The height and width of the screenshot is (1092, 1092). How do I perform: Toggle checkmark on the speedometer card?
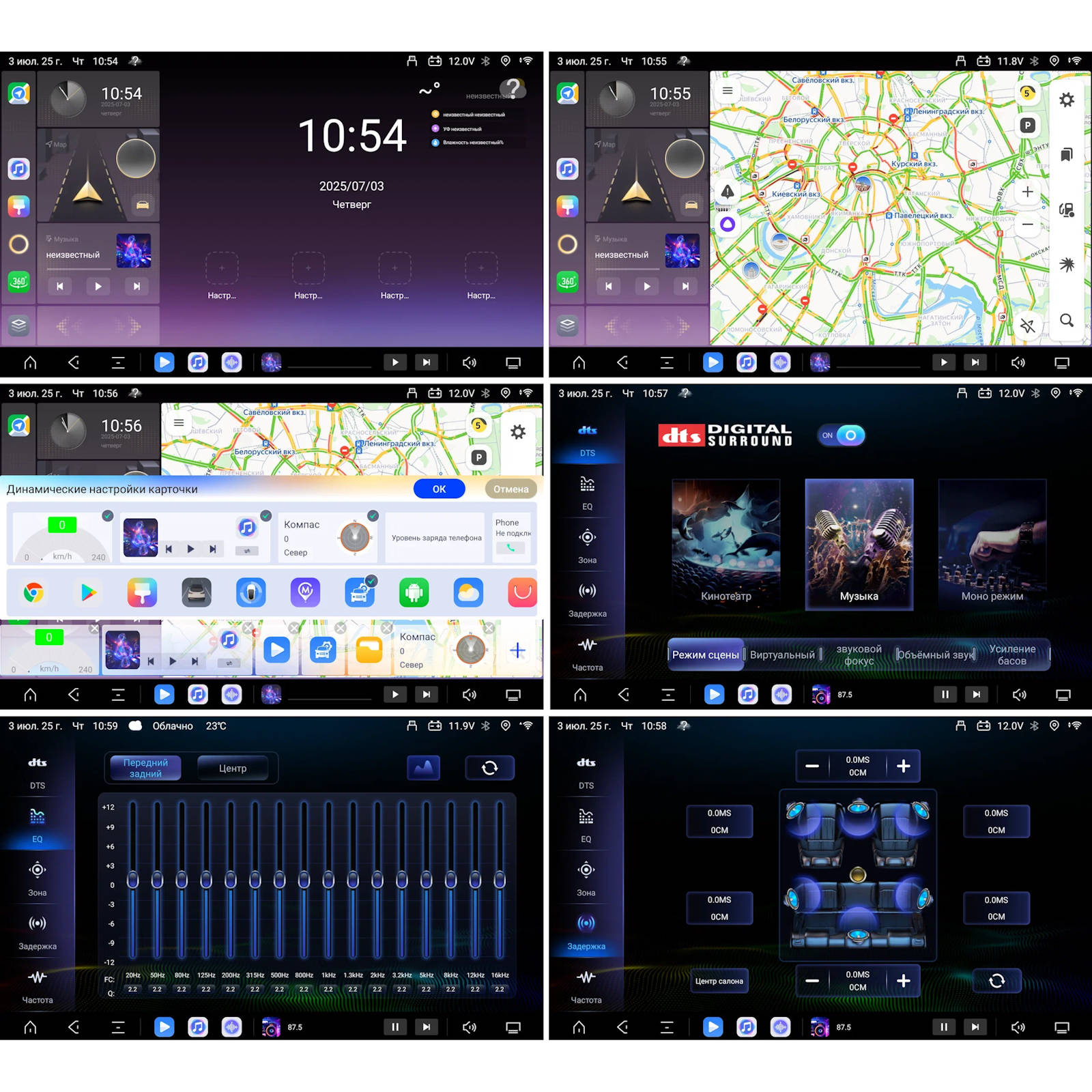[x=107, y=516]
